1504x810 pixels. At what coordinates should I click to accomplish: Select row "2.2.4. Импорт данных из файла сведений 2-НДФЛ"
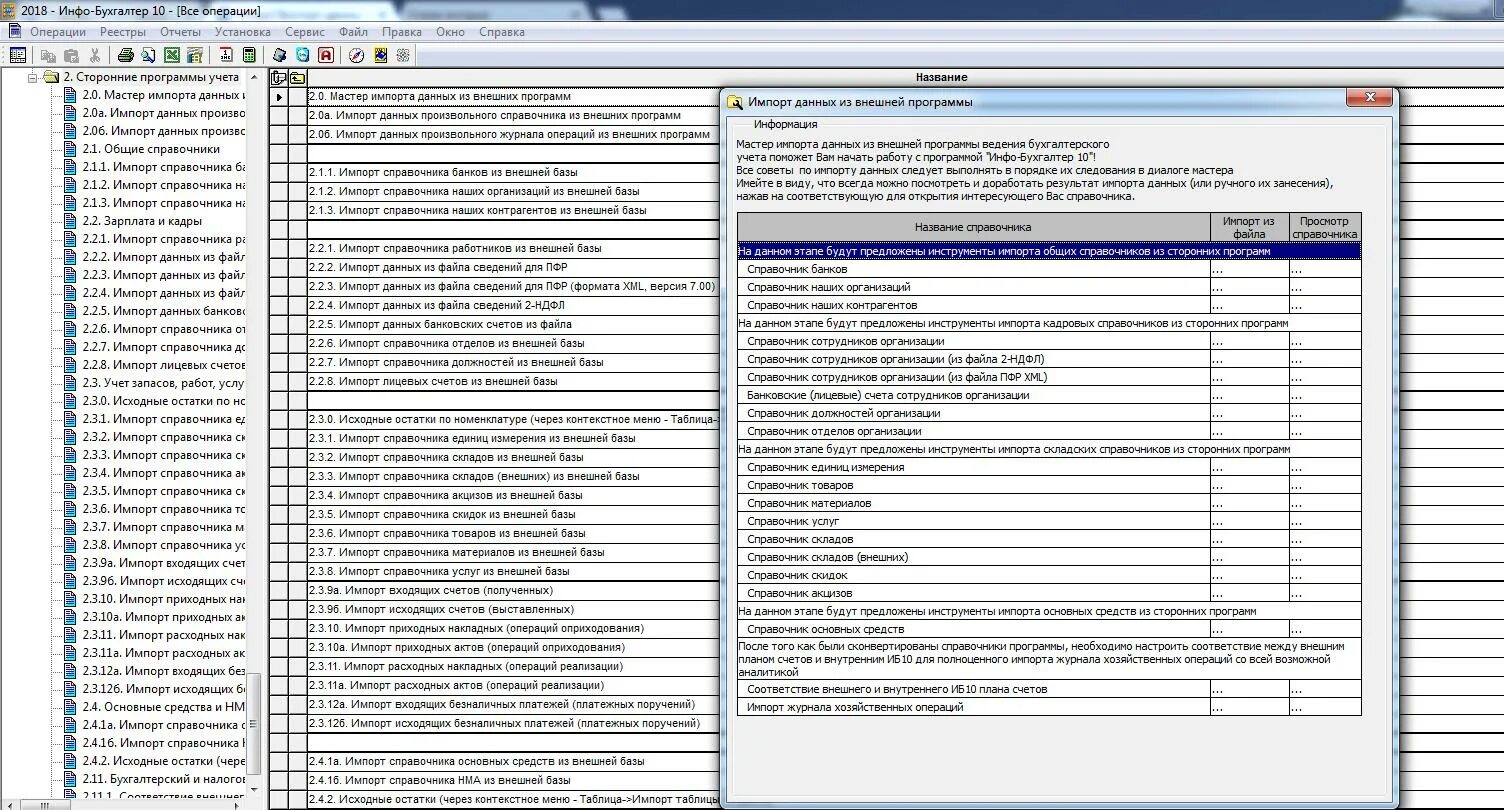tap(514, 305)
